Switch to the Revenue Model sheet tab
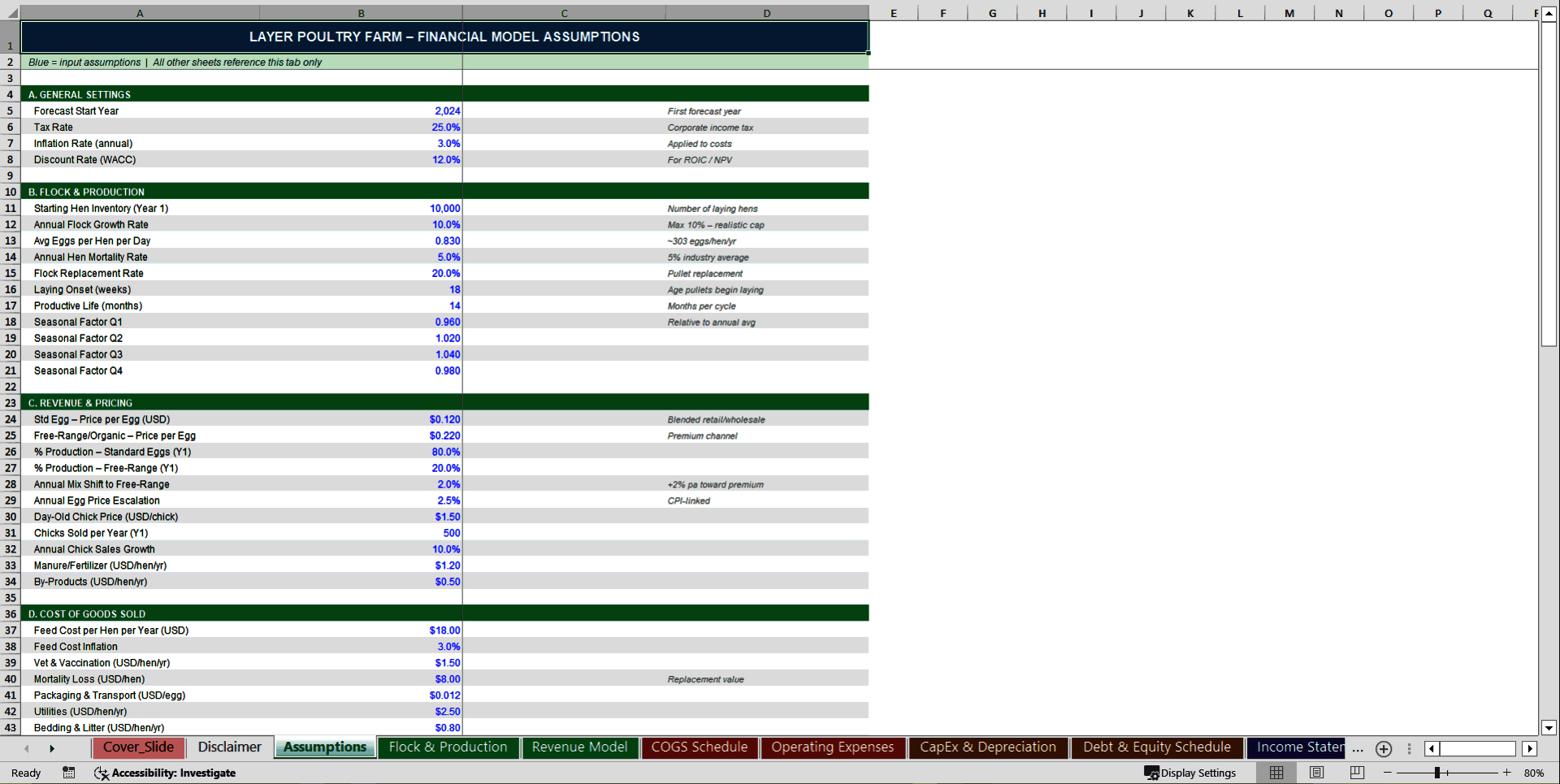Viewport: 1560px width, 784px height. coord(579,747)
